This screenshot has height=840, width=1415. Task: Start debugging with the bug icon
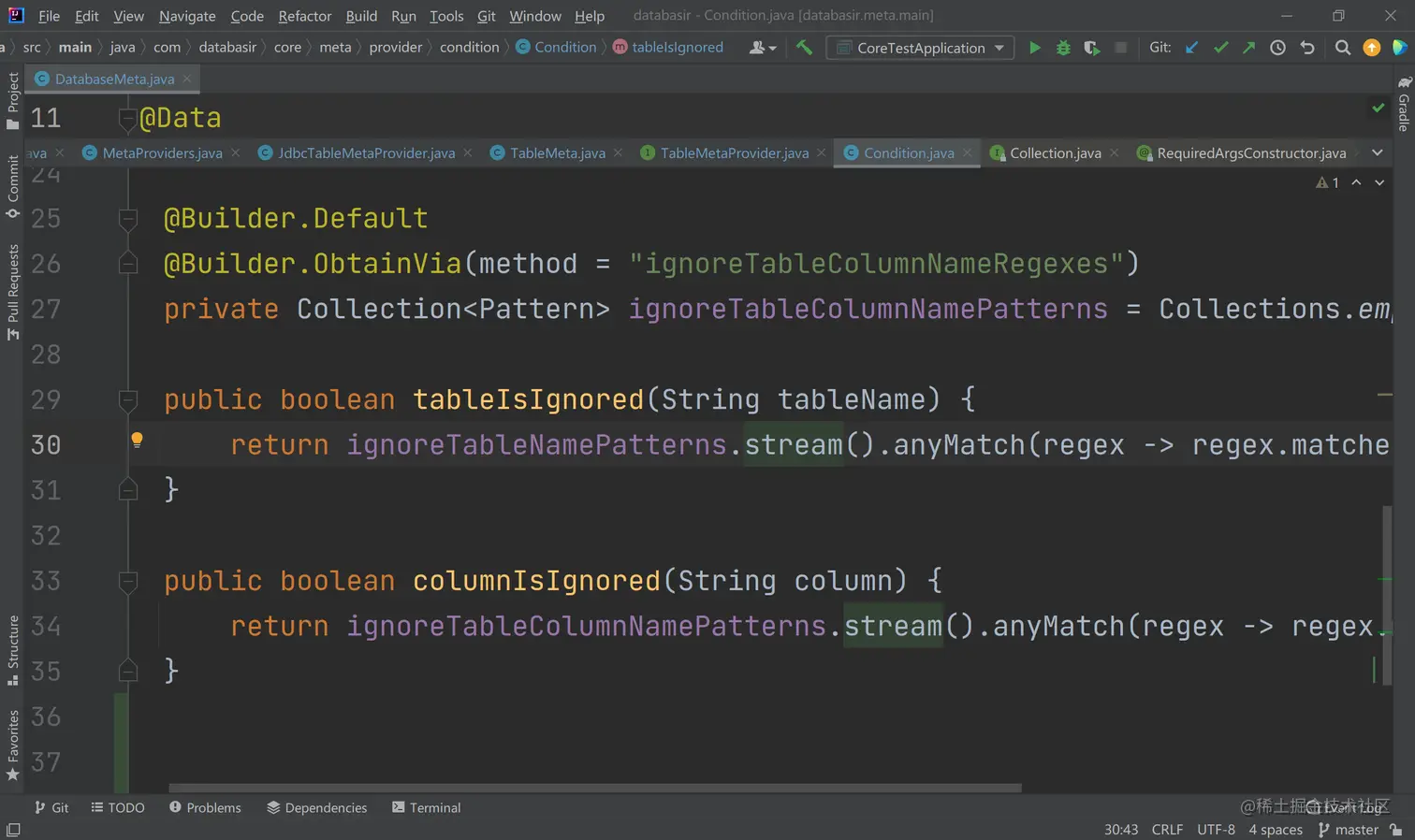(1063, 48)
